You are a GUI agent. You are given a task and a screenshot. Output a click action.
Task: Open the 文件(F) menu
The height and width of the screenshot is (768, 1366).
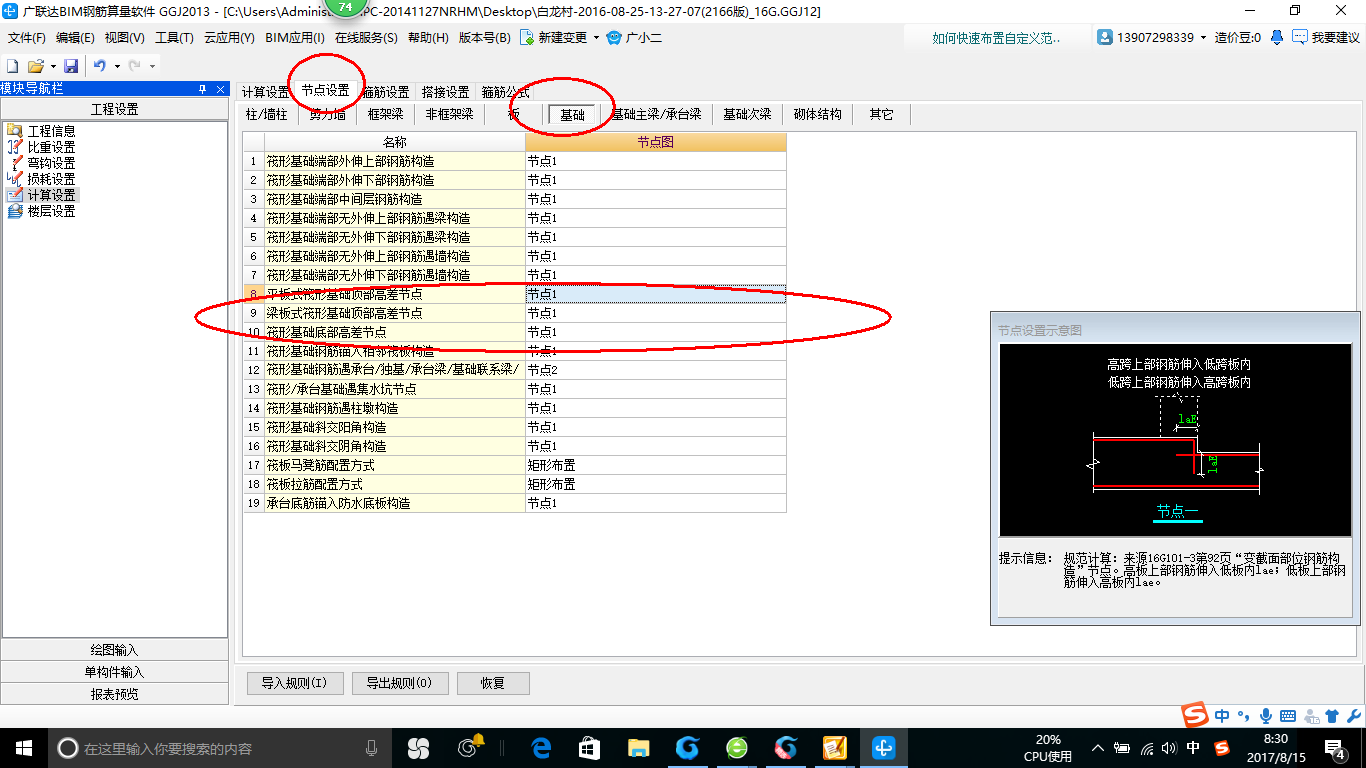27,38
